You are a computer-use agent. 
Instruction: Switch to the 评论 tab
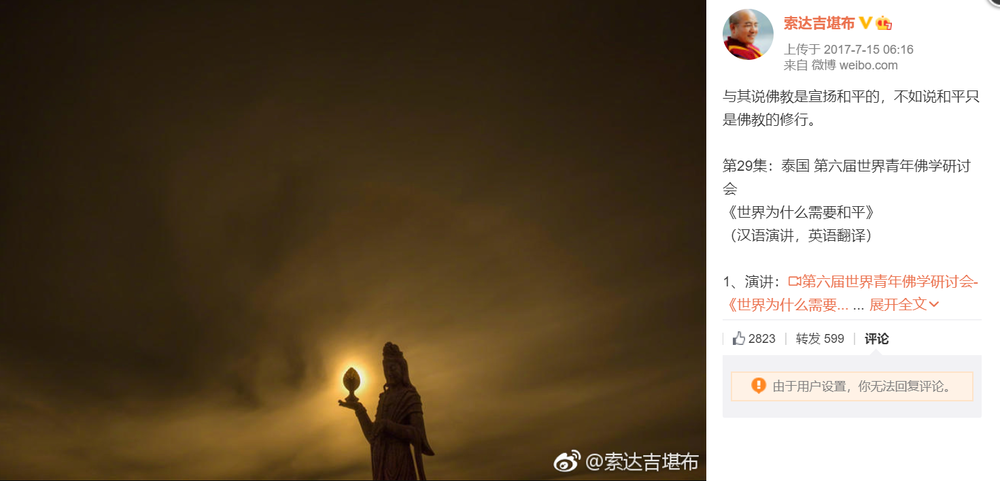pos(876,338)
